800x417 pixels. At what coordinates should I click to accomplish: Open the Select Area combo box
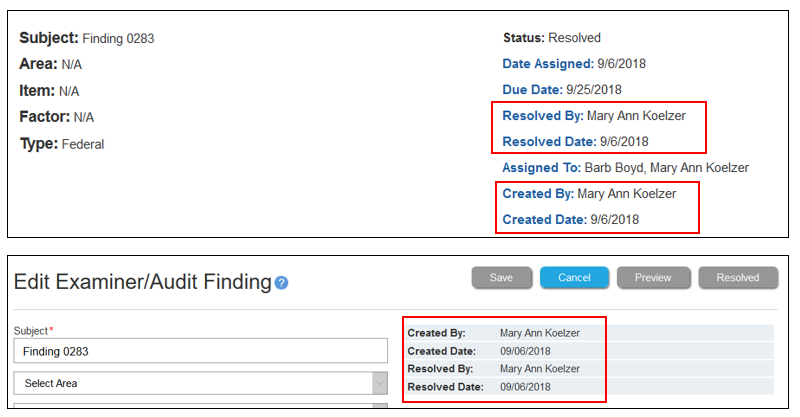click(201, 383)
